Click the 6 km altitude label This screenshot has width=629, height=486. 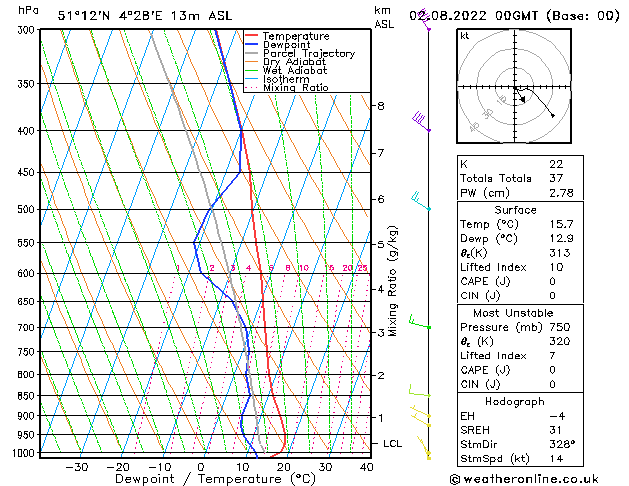[381, 199]
